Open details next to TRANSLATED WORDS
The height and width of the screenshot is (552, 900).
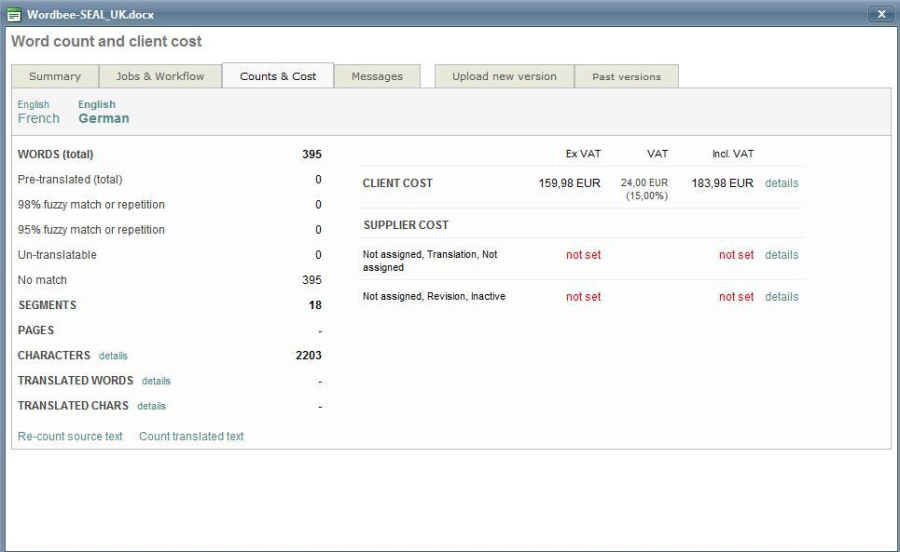click(x=156, y=381)
